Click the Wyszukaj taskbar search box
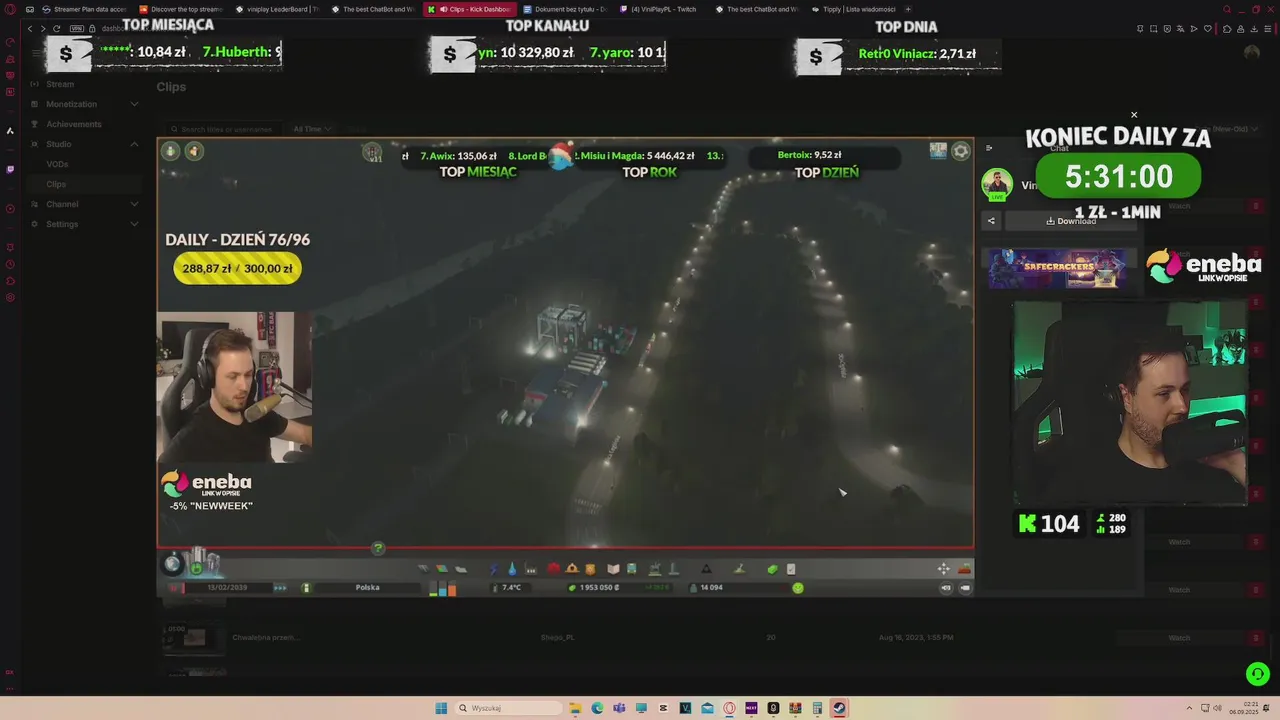This screenshot has height=720, width=1280. pos(510,708)
